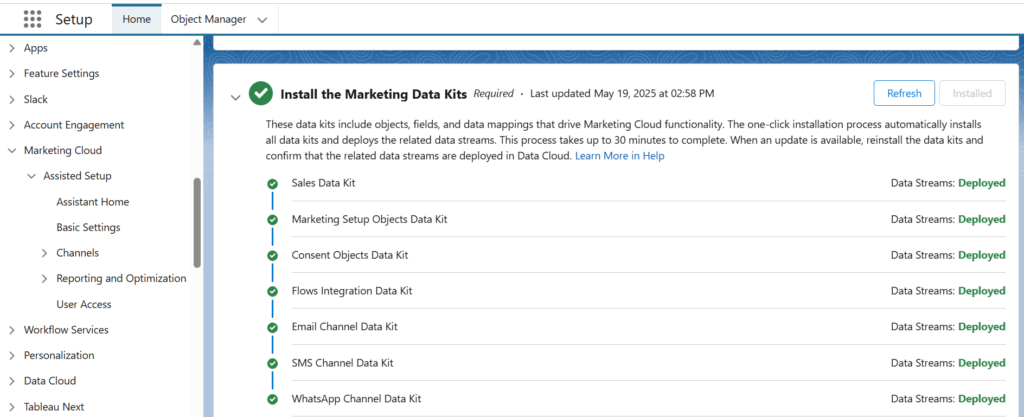Click the Refresh button

(x=904, y=93)
